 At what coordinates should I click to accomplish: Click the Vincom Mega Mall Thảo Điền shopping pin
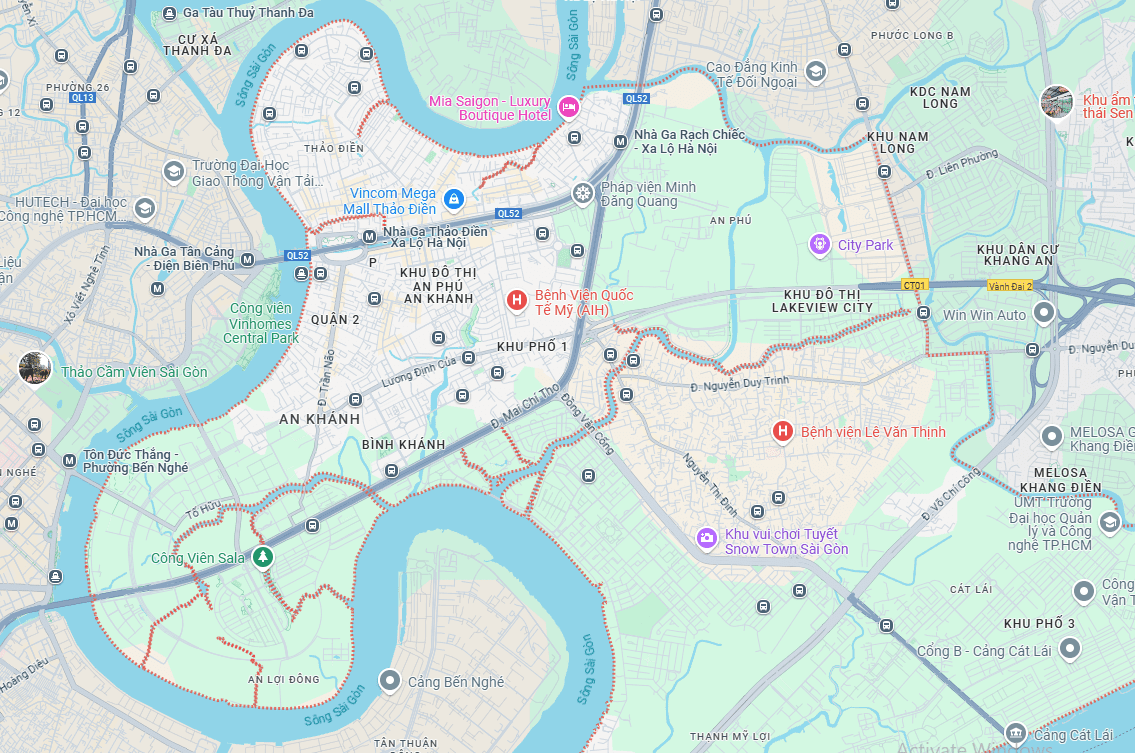click(x=454, y=199)
